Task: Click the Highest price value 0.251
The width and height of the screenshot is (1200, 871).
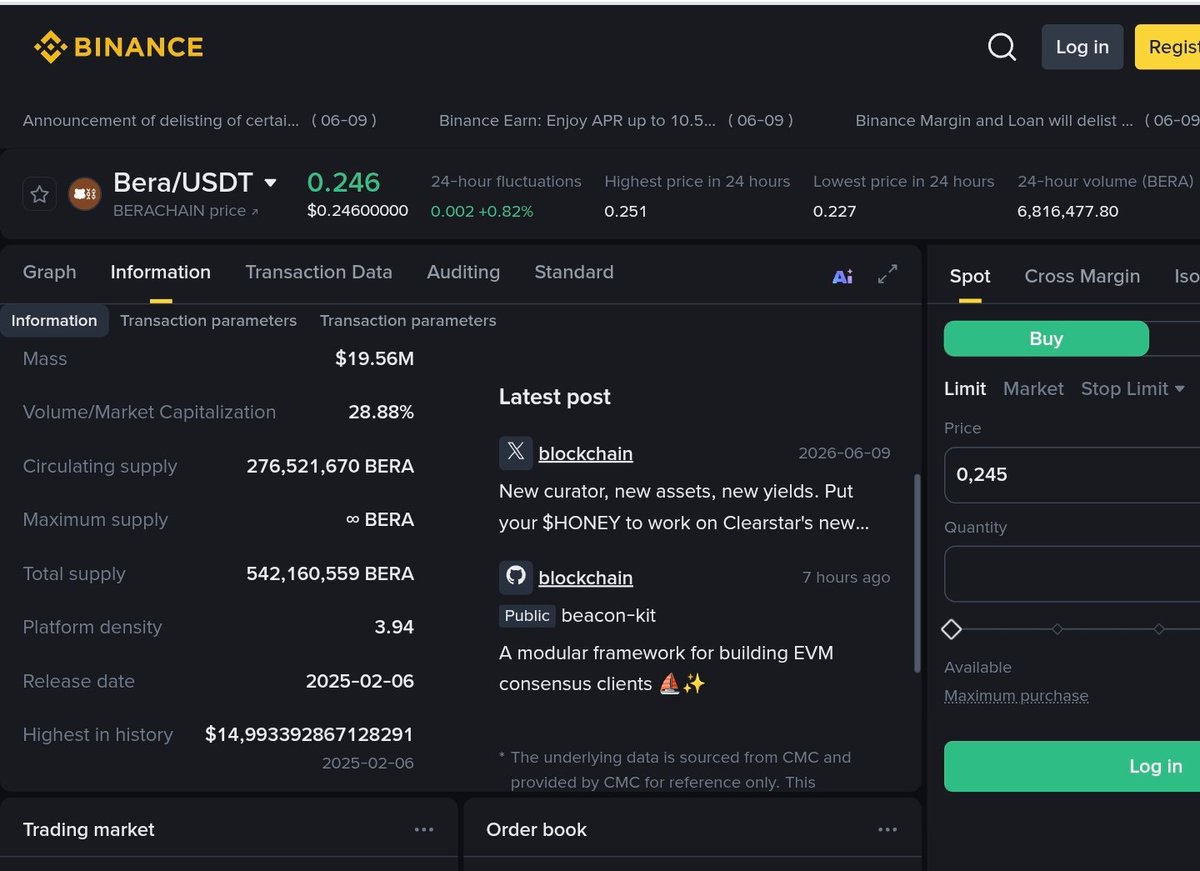Action: coord(625,211)
